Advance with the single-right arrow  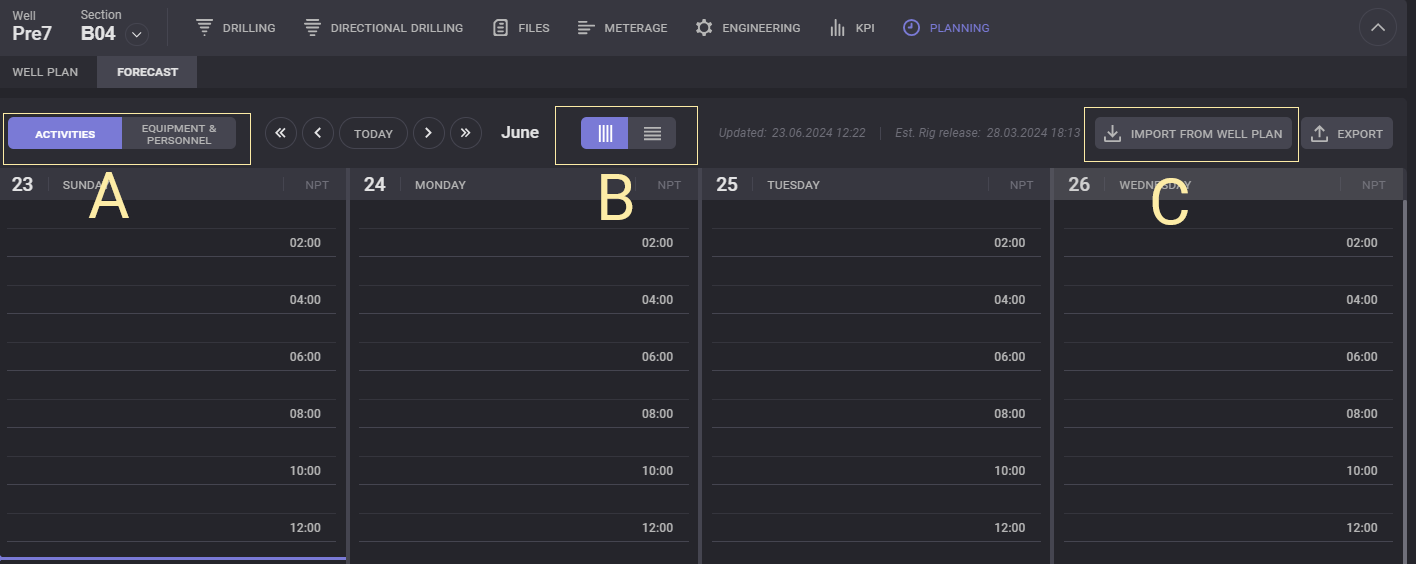tap(428, 133)
